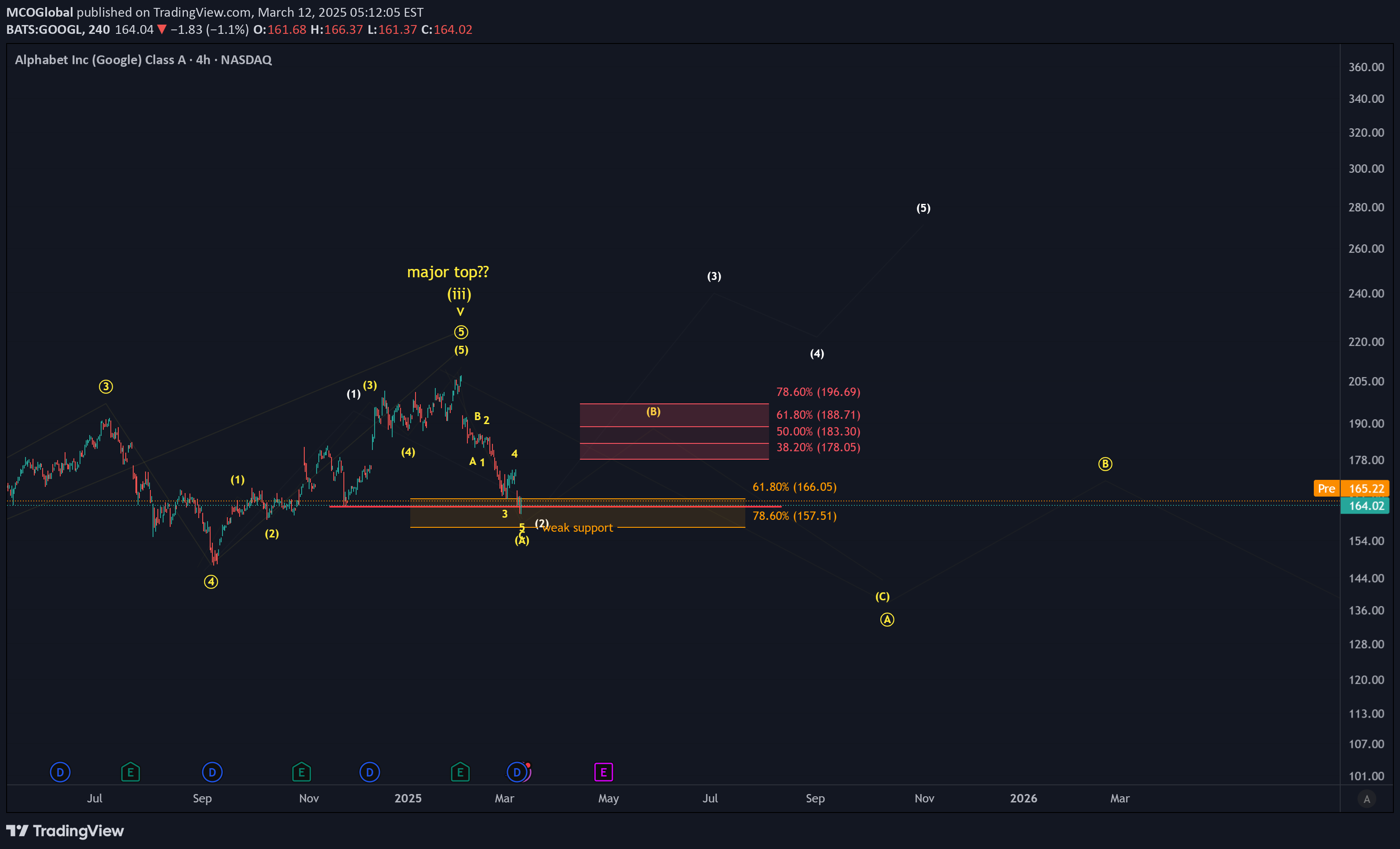Click the −1.83 (−1.1%) change value
The width and height of the screenshot is (1400, 849).
[x=209, y=29]
